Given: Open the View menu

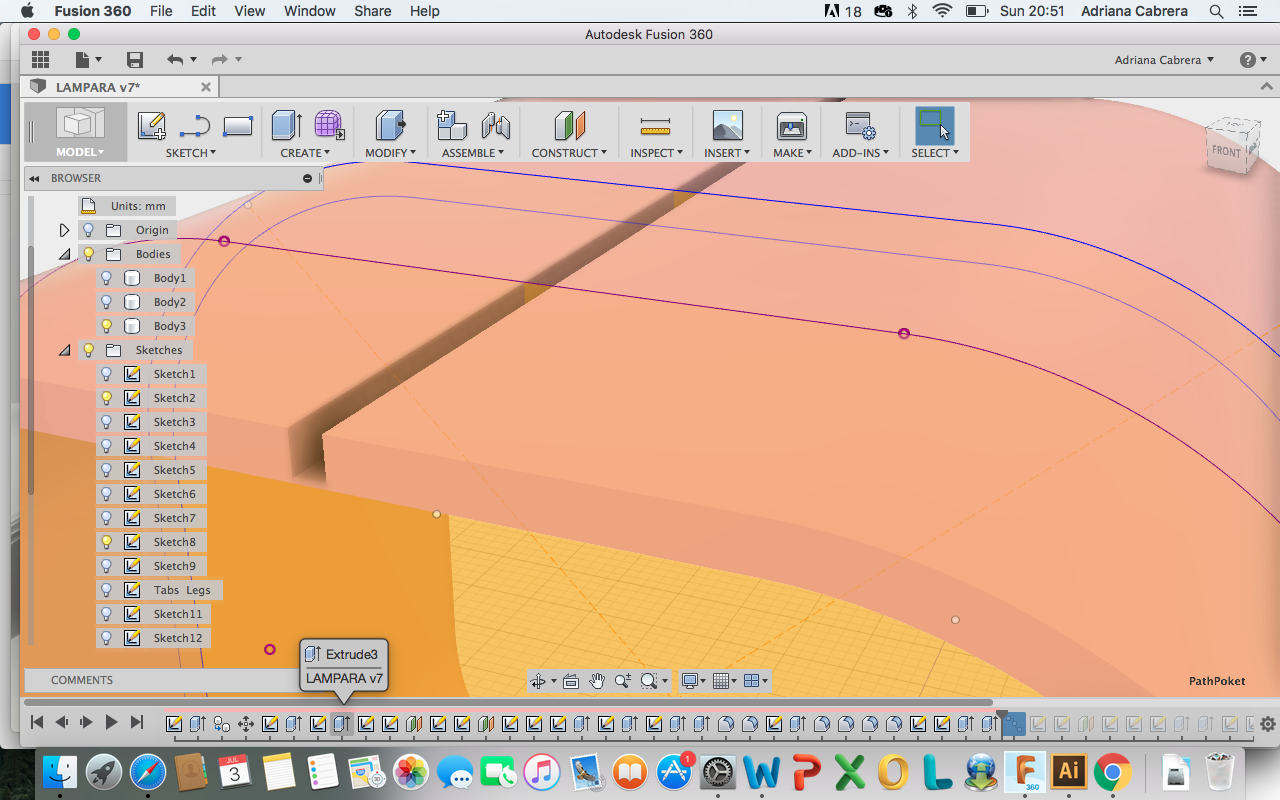Looking at the screenshot, I should [x=250, y=11].
